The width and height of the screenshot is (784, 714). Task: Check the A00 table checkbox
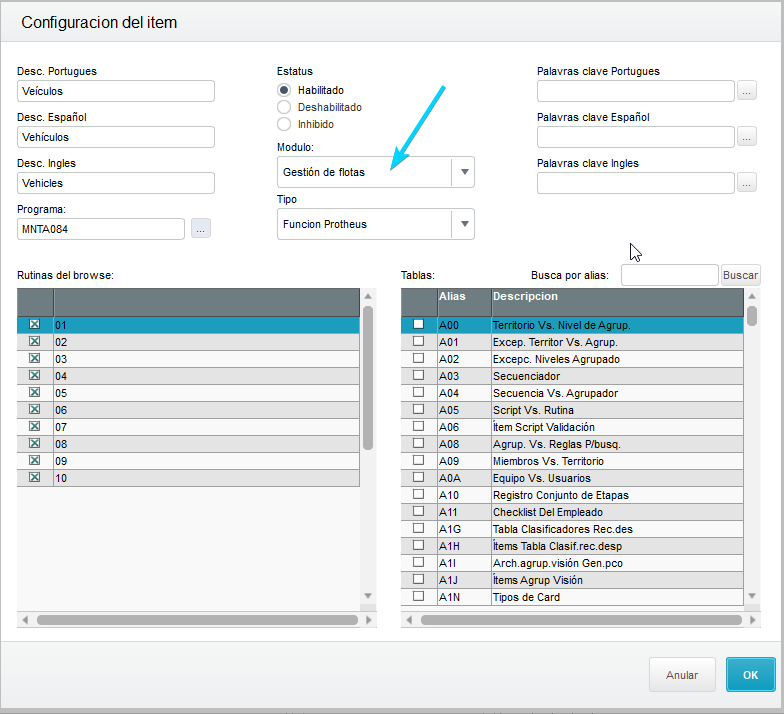coord(418,324)
